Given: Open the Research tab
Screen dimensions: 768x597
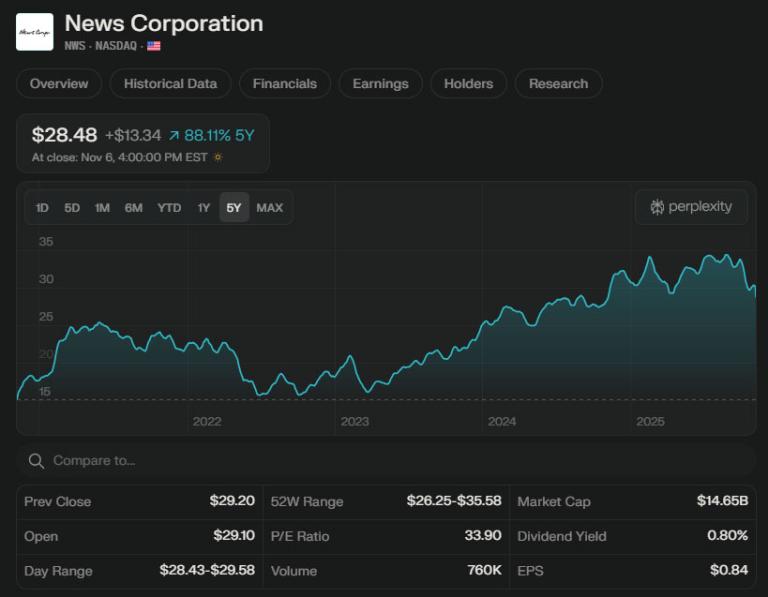Looking at the screenshot, I should [x=558, y=84].
